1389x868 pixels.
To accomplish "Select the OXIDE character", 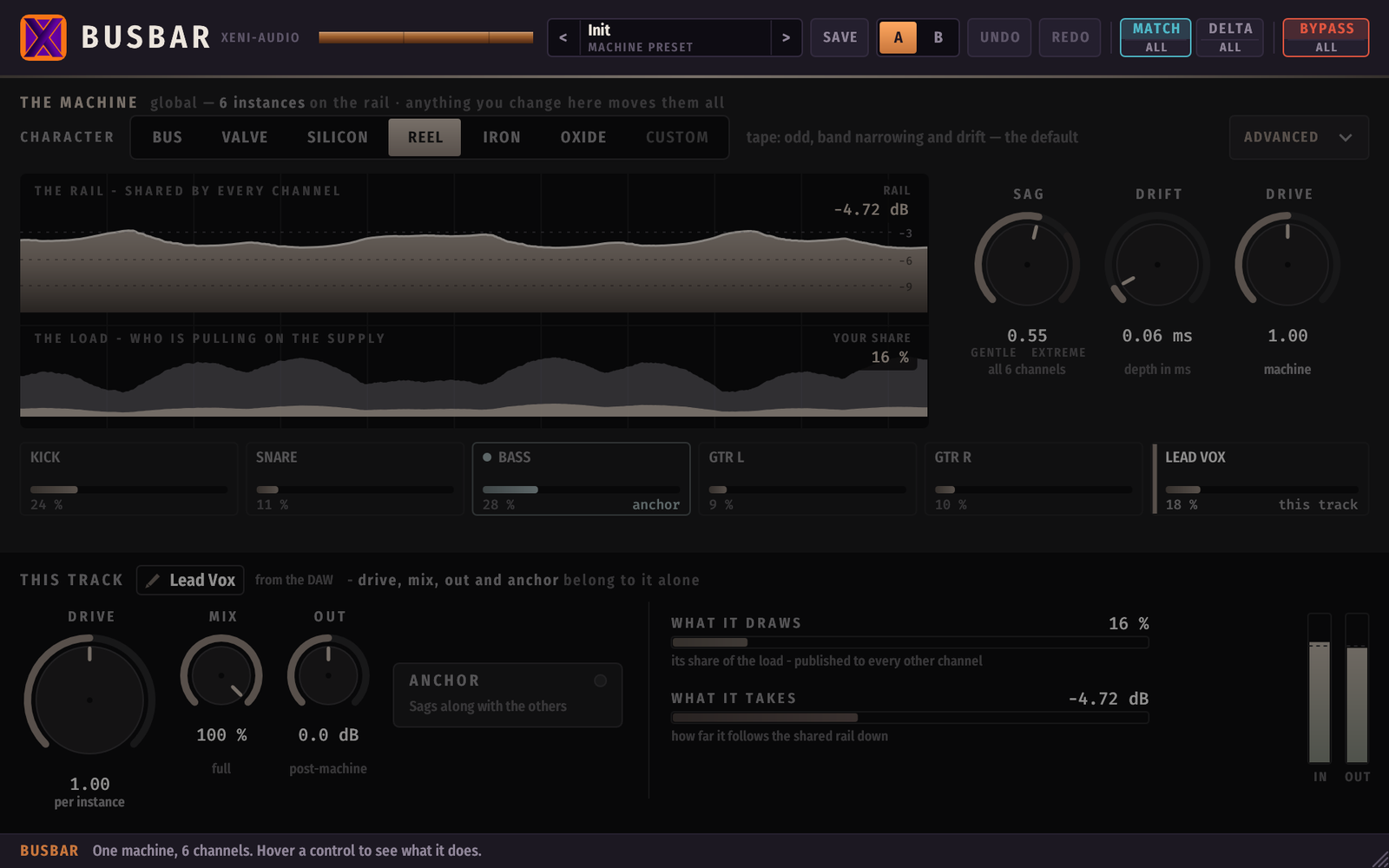I will (583, 137).
